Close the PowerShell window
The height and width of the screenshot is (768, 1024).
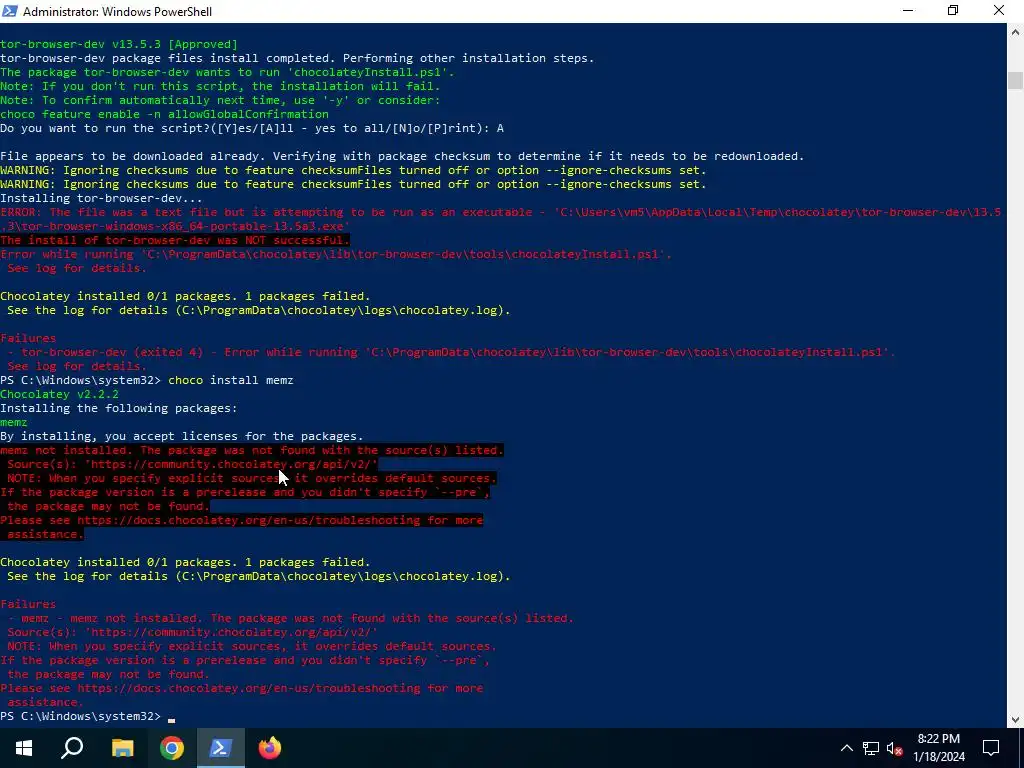(x=999, y=11)
